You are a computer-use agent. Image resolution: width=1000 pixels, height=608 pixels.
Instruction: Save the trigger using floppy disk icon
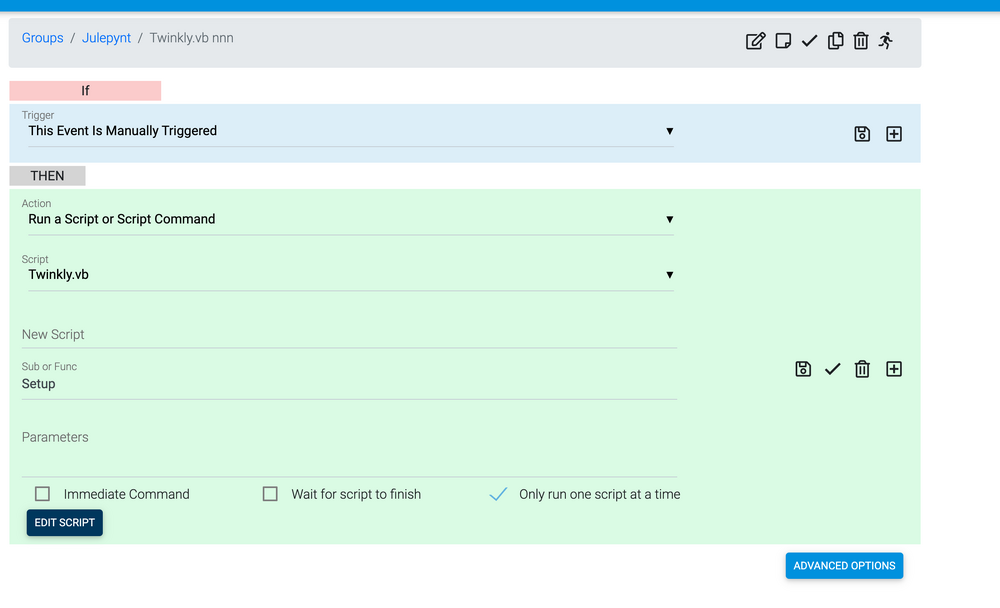[x=862, y=134]
